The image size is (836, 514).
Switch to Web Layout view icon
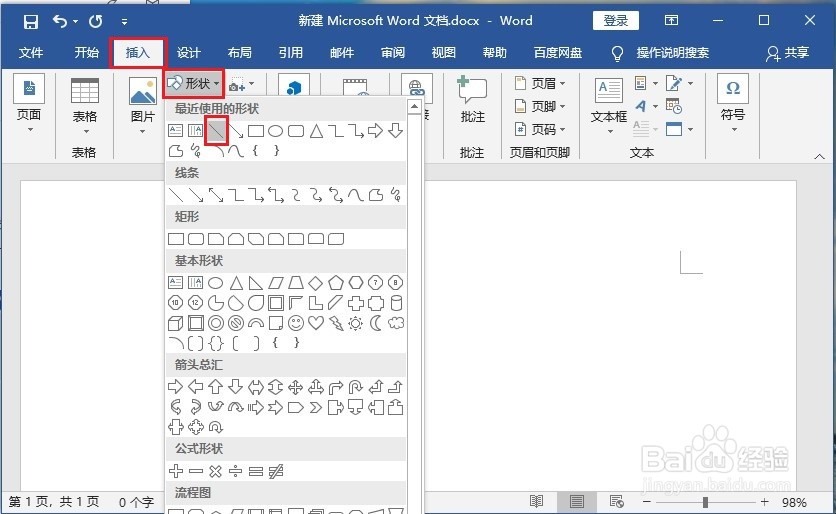tap(617, 502)
